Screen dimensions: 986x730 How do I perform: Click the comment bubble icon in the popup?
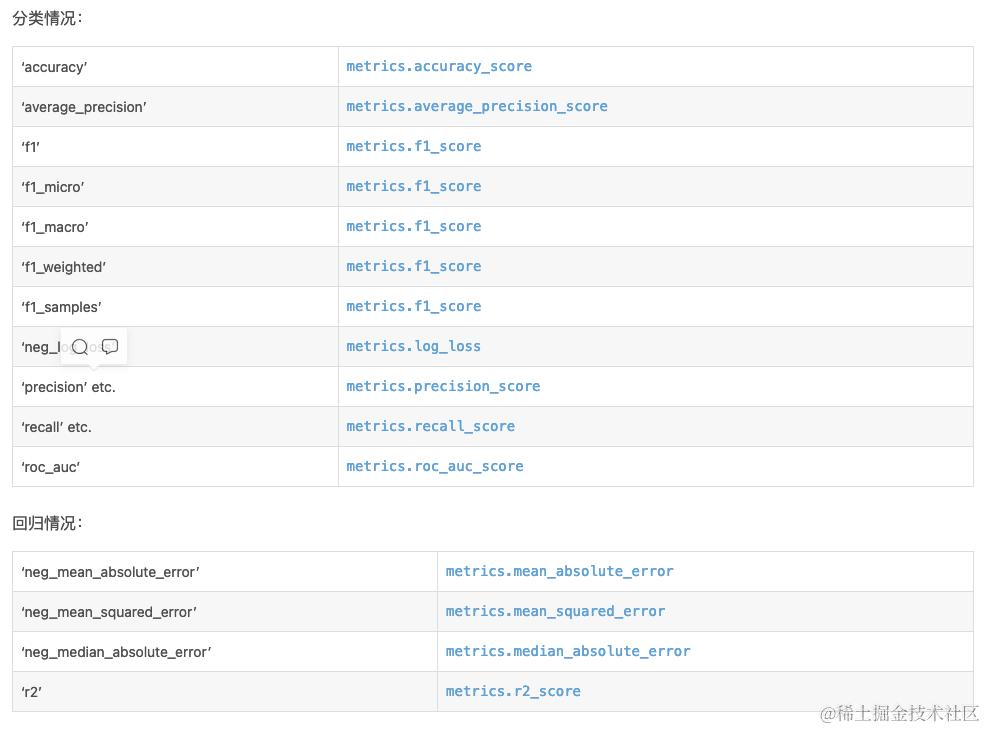(110, 346)
